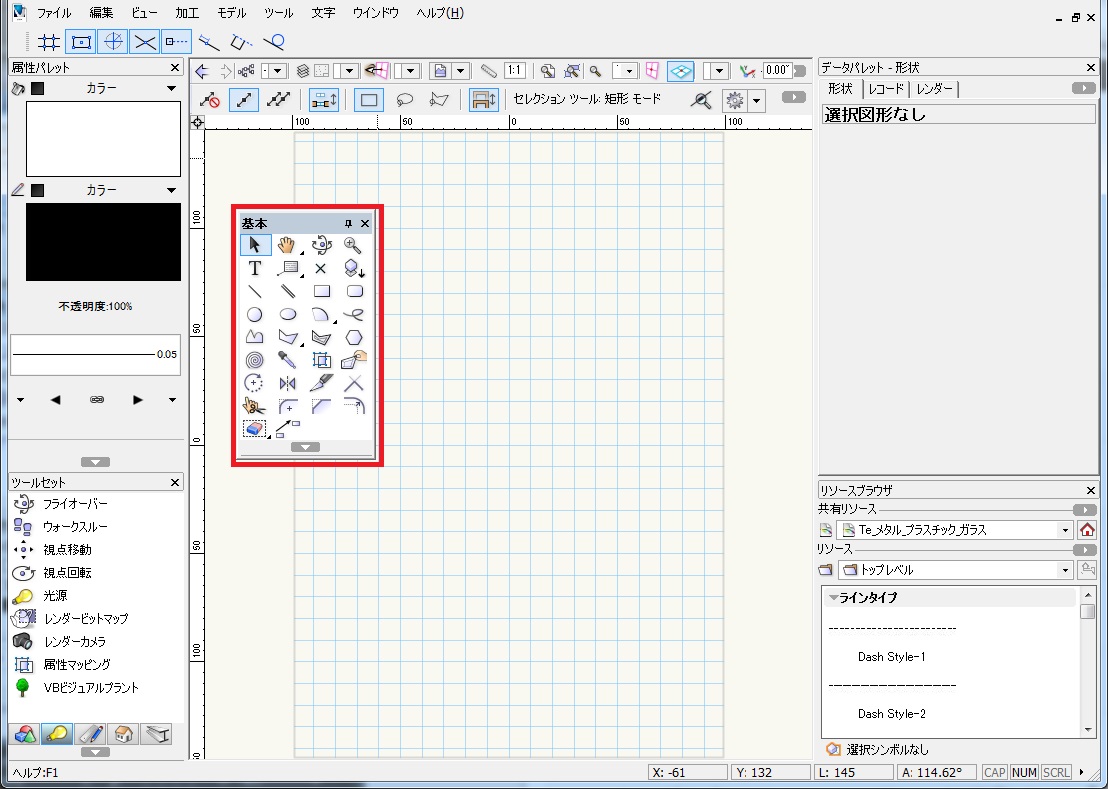Image resolution: width=1108 pixels, height=790 pixels.
Task: Select レンダーカメラ in the tool set
Action: tap(75, 642)
